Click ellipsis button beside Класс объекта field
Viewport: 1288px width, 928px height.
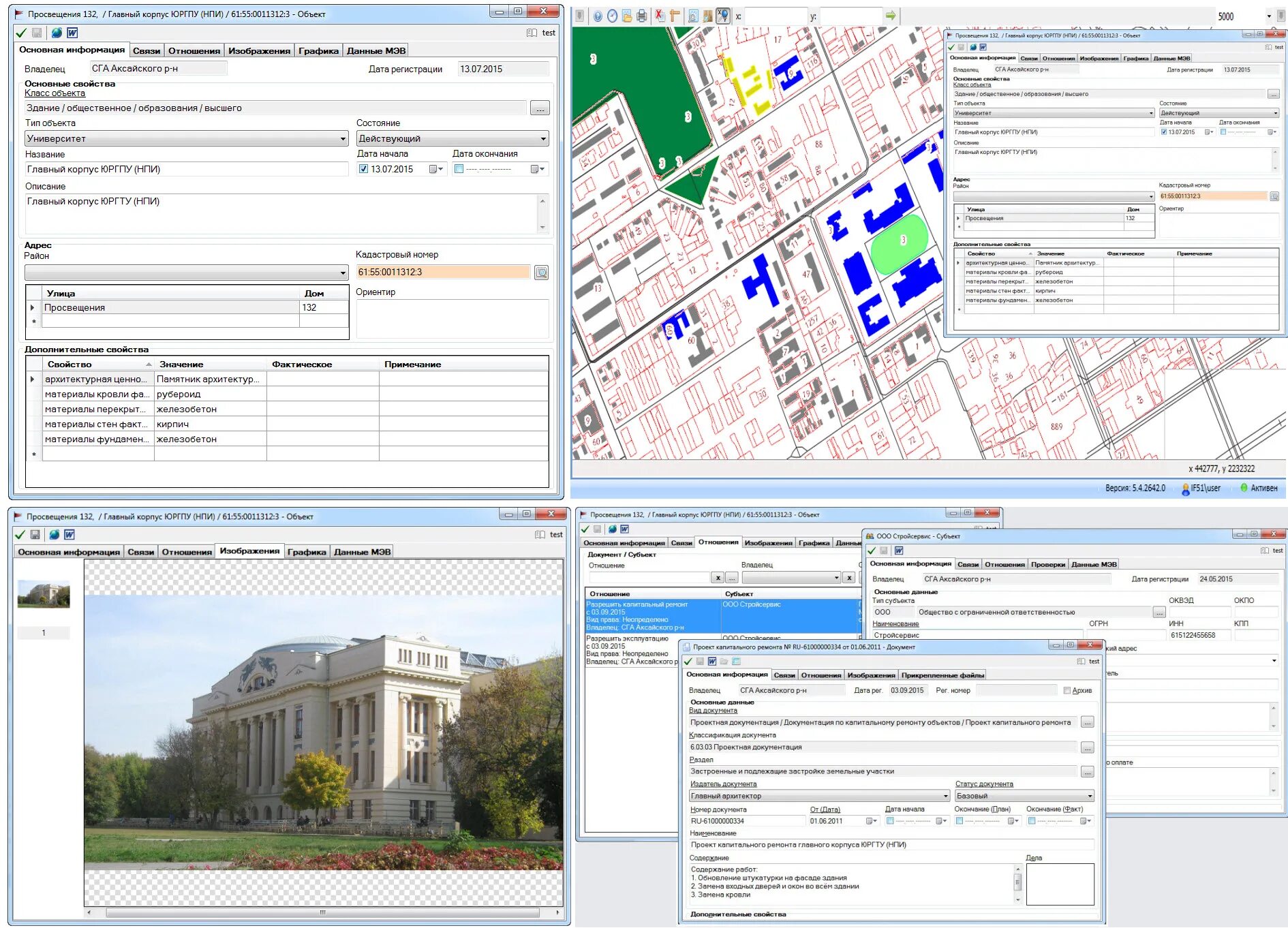pyautogui.click(x=540, y=108)
